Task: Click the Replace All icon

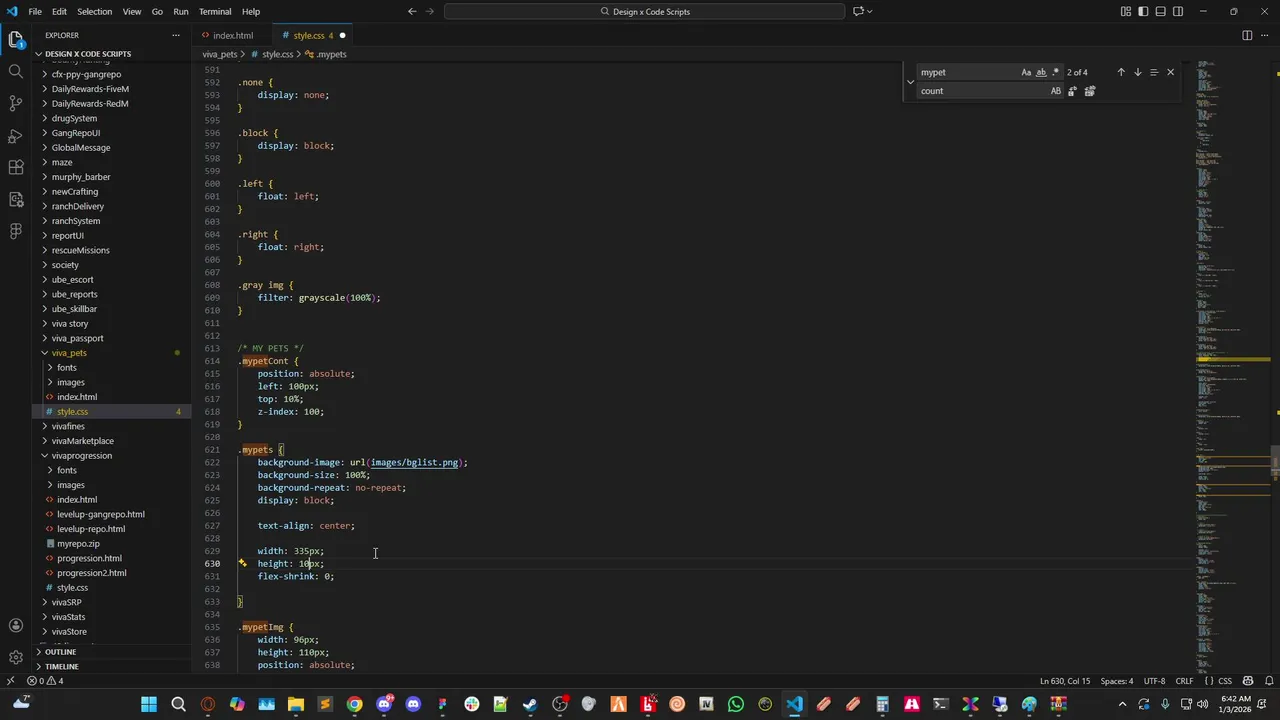Action: pos(1089,91)
